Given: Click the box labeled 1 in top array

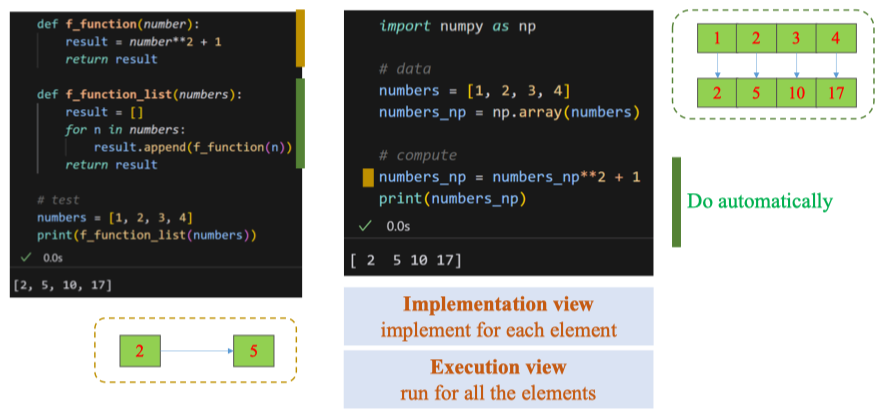Looking at the screenshot, I should click(x=717, y=39).
